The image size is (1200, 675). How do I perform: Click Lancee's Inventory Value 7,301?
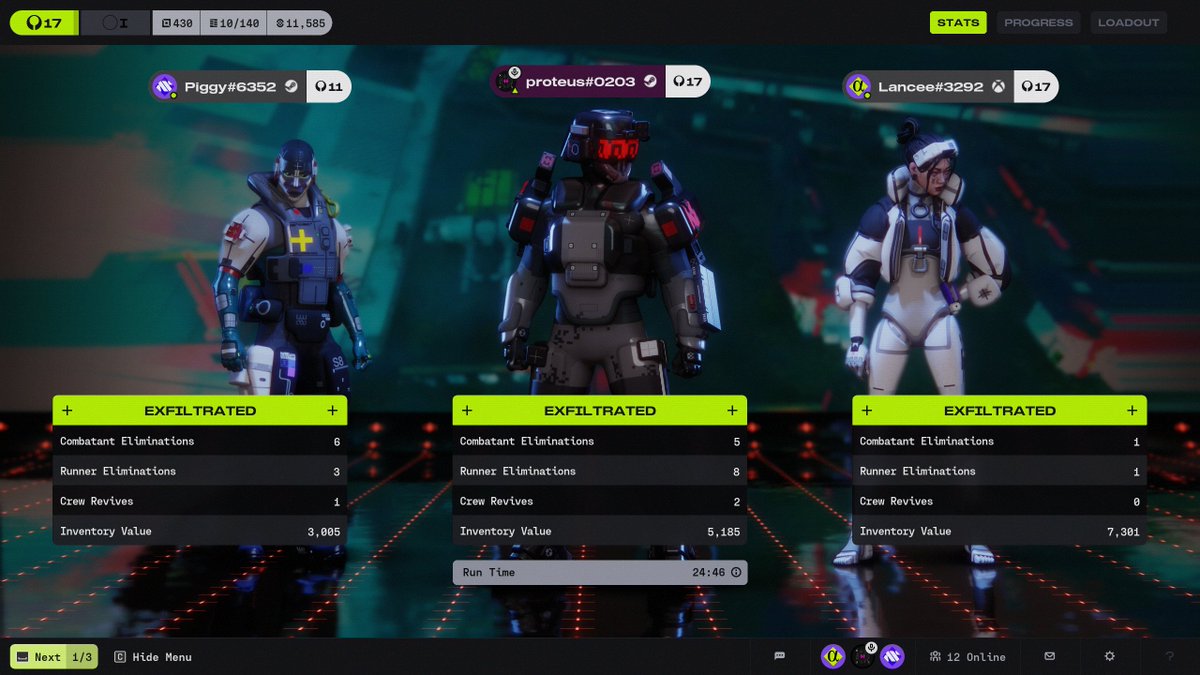coord(1123,532)
